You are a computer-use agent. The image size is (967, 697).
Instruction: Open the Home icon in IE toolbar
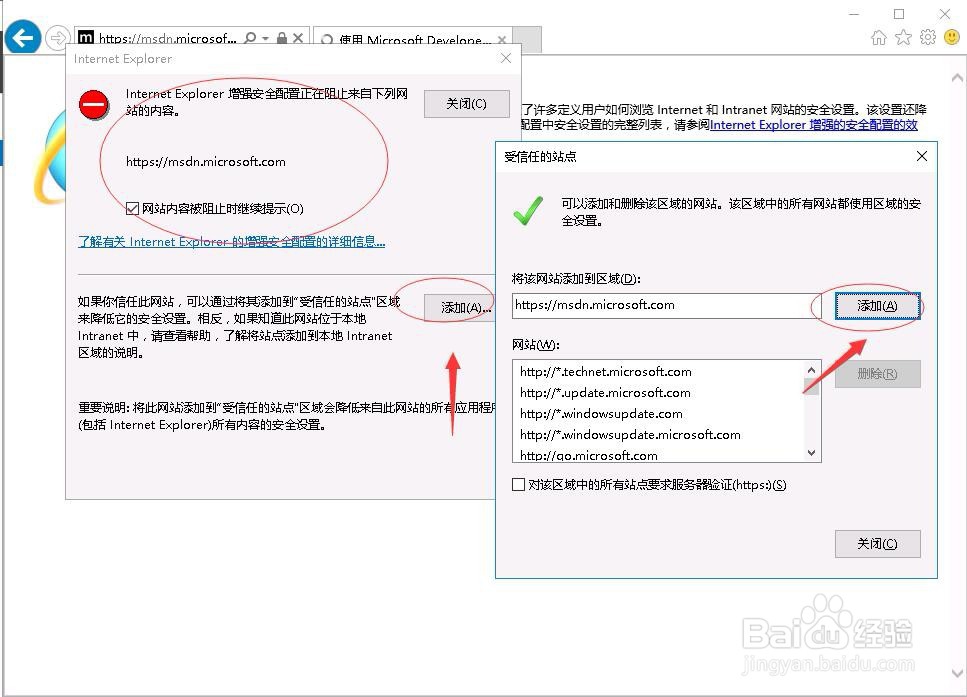tap(878, 38)
